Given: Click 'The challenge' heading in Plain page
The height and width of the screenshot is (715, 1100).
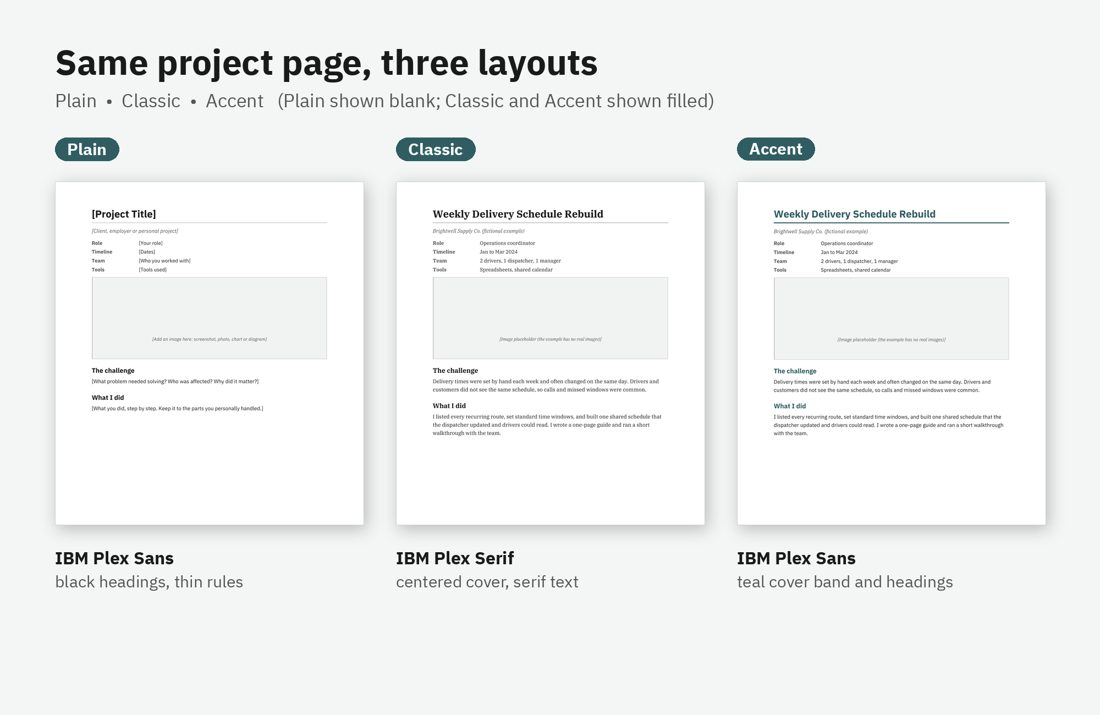Looking at the screenshot, I should pos(113,370).
